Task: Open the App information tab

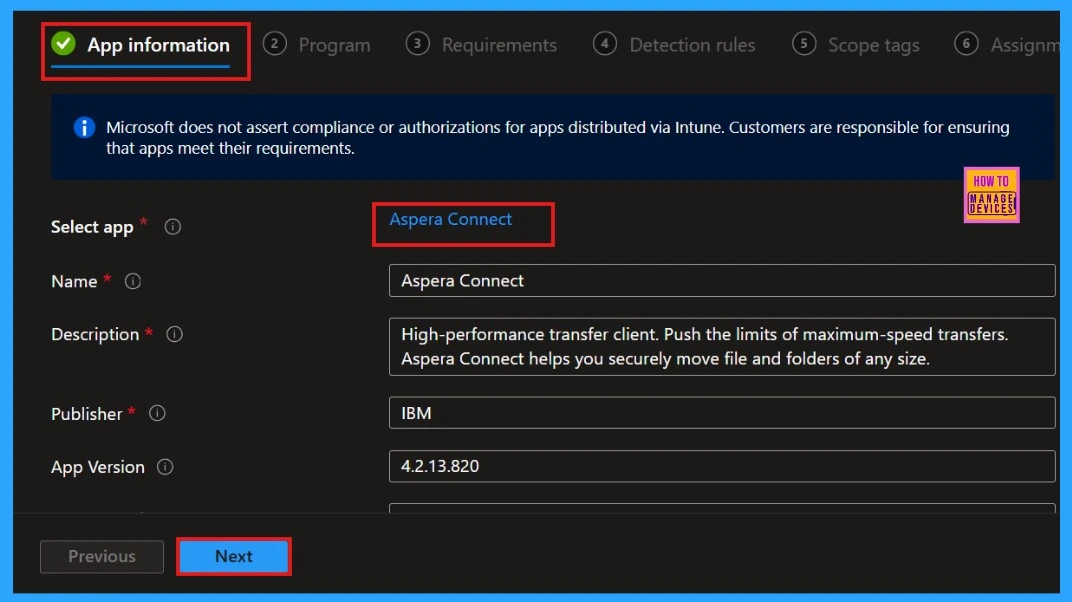Action: tap(141, 45)
